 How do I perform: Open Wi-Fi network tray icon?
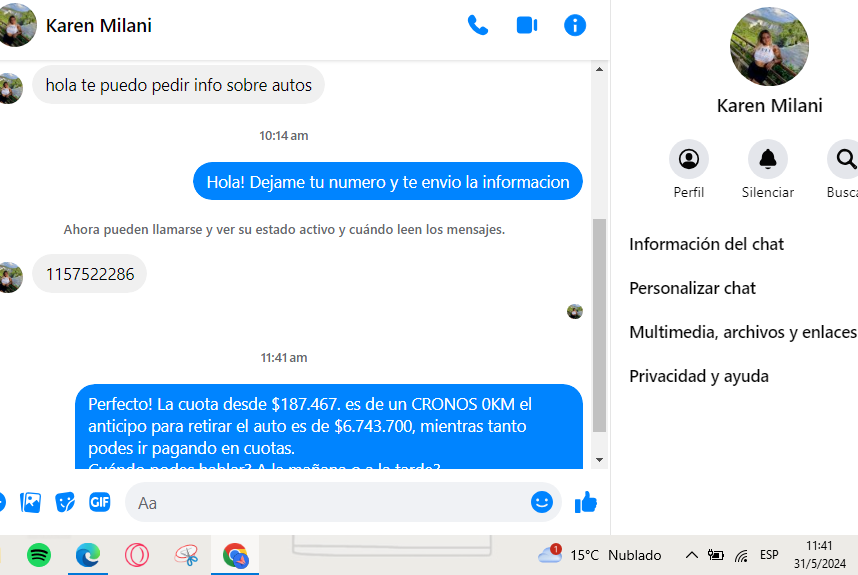(x=741, y=556)
